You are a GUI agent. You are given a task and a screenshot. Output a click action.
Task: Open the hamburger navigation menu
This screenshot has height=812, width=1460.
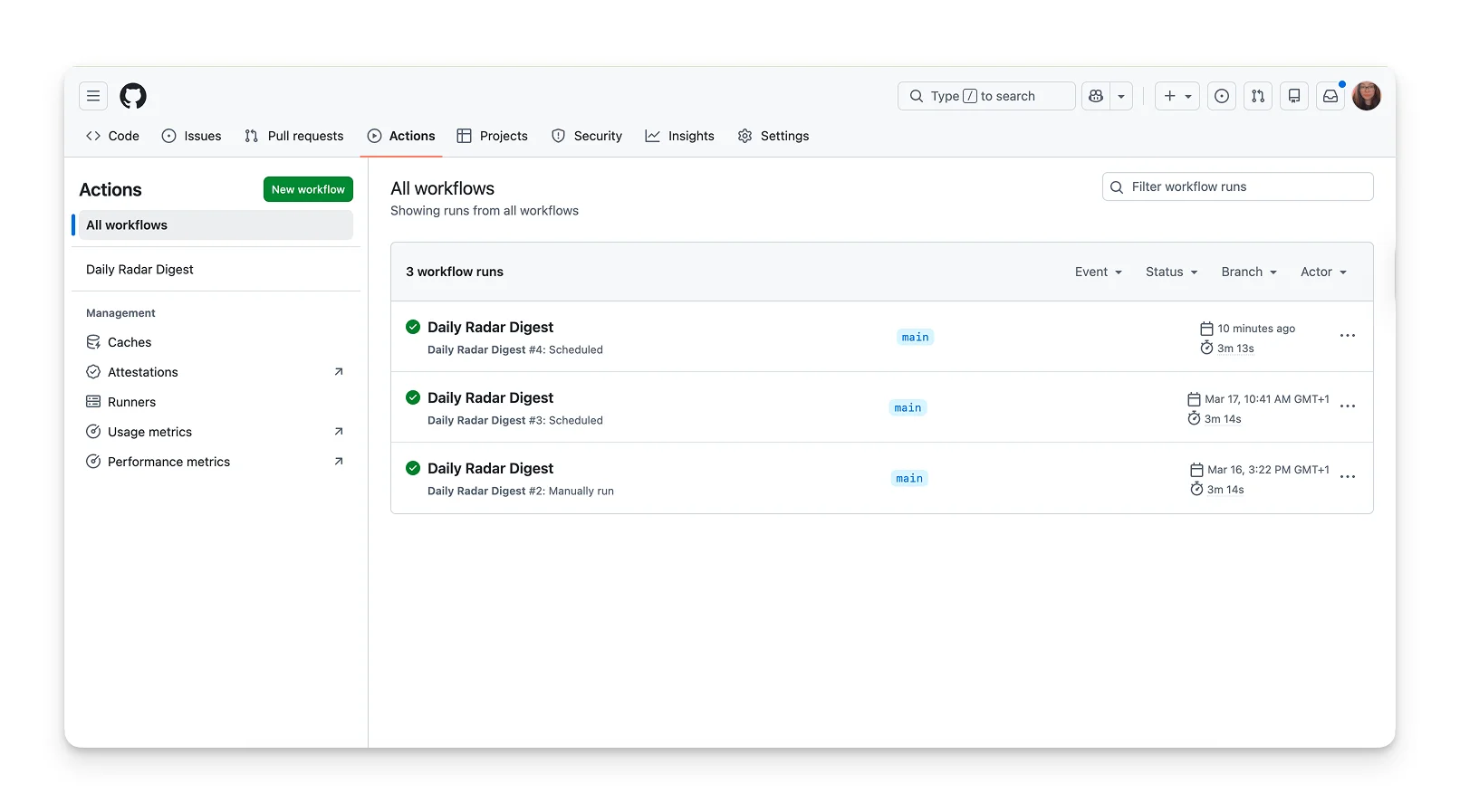[93, 96]
